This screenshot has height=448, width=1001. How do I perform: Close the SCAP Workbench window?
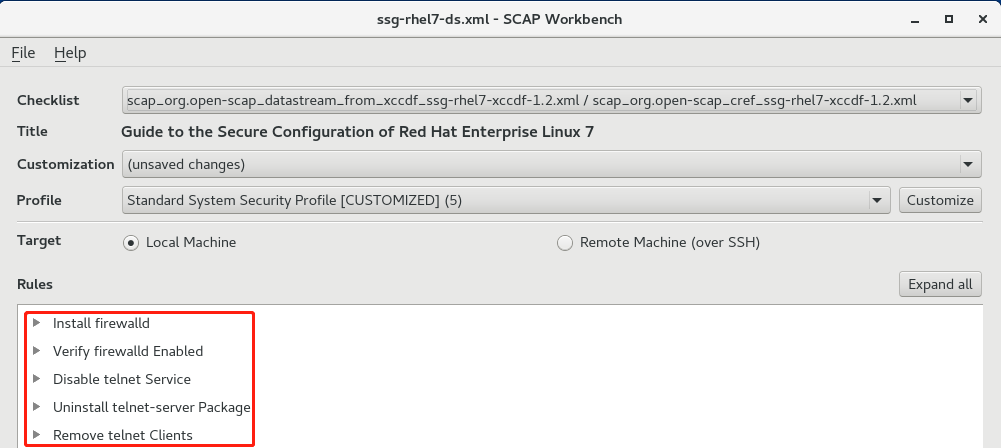click(982, 19)
